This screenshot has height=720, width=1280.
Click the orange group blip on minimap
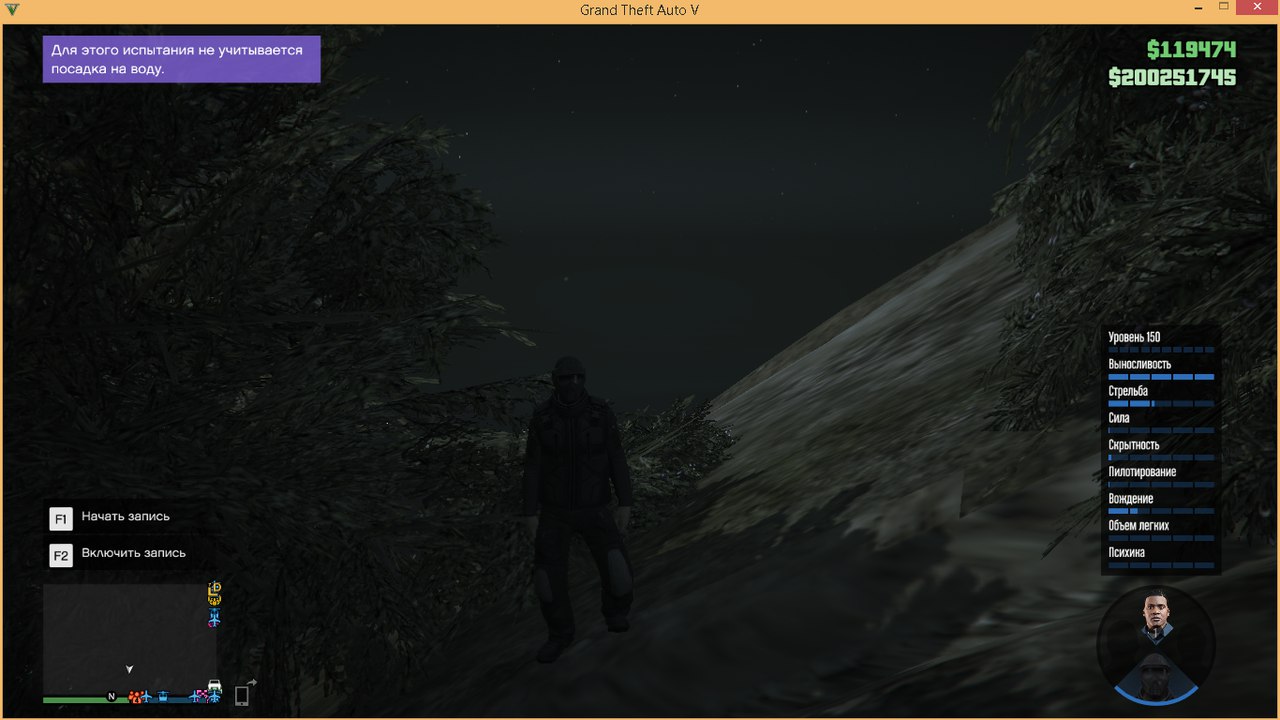(135, 697)
